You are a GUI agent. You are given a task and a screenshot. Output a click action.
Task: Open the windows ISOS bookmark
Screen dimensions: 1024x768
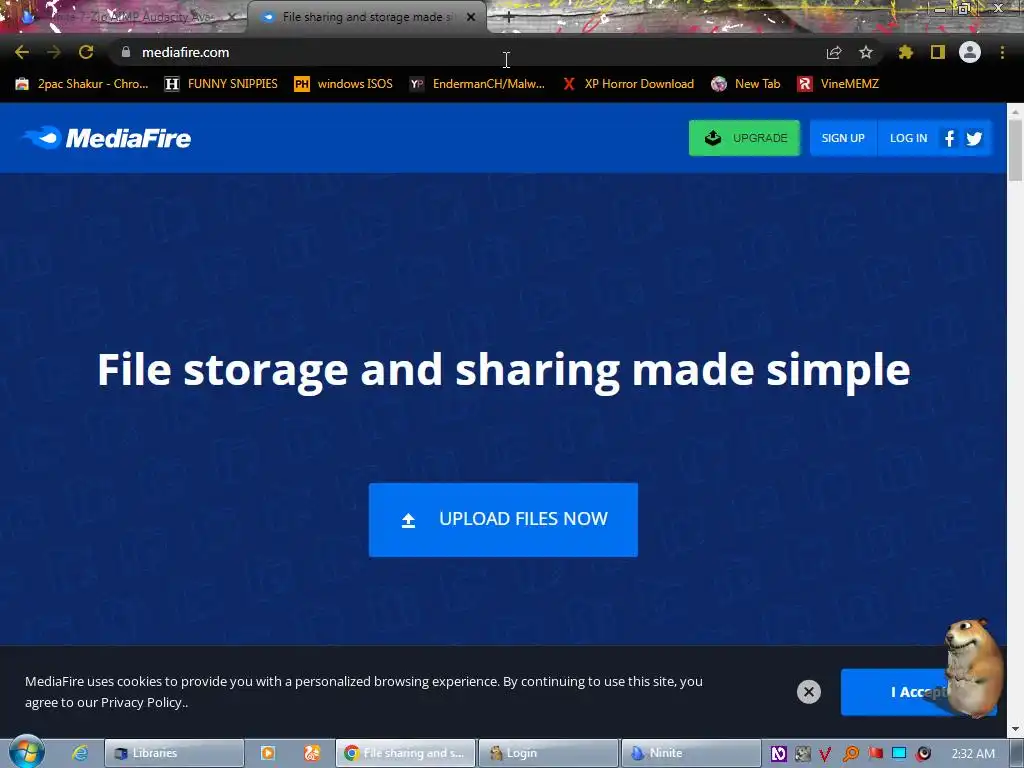[x=344, y=84]
